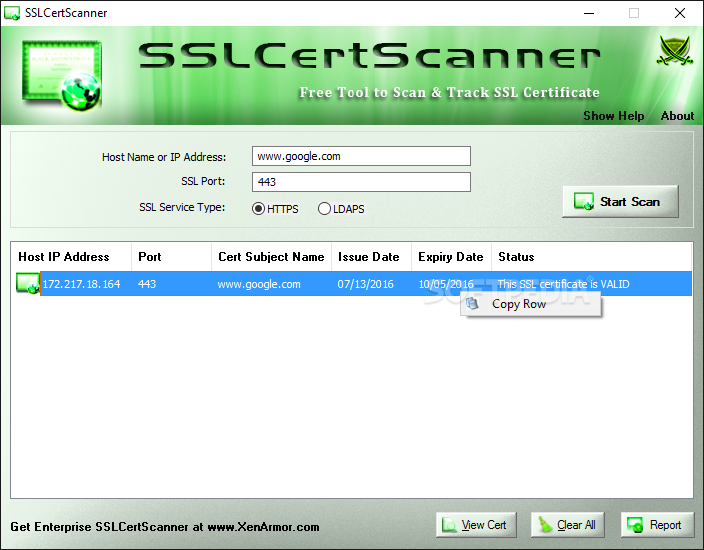
Task: Click the View Cert button
Action: [476, 524]
